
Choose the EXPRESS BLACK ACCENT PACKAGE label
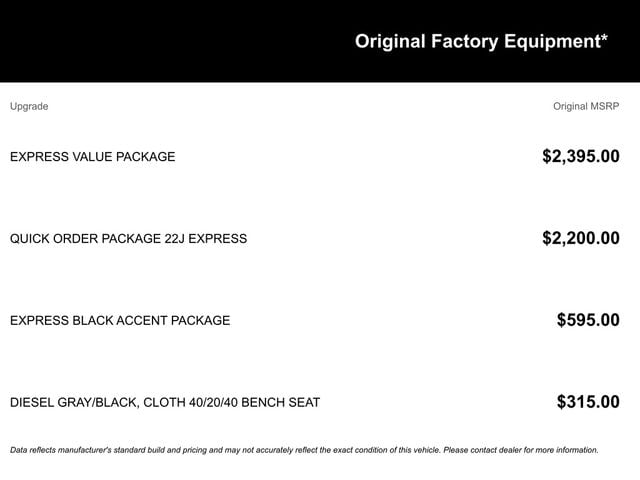pyautogui.click(x=120, y=321)
